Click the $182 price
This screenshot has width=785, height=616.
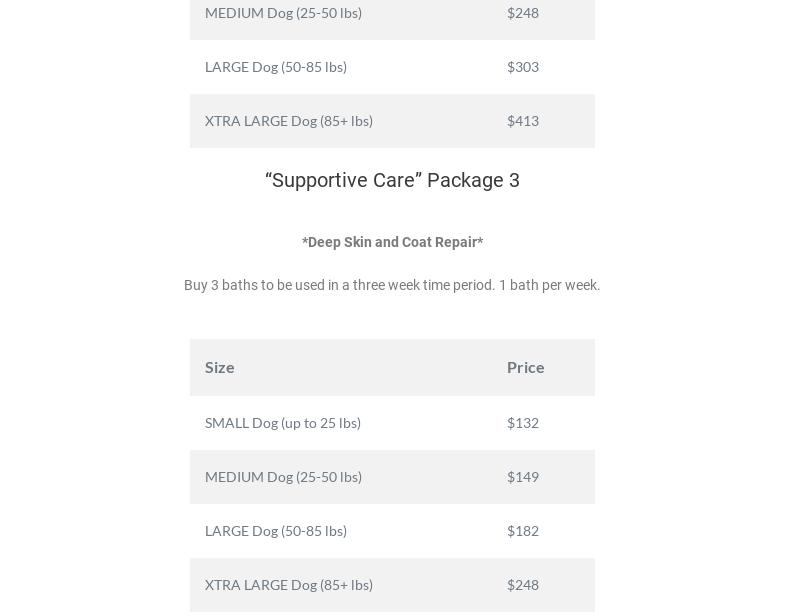point(523,531)
